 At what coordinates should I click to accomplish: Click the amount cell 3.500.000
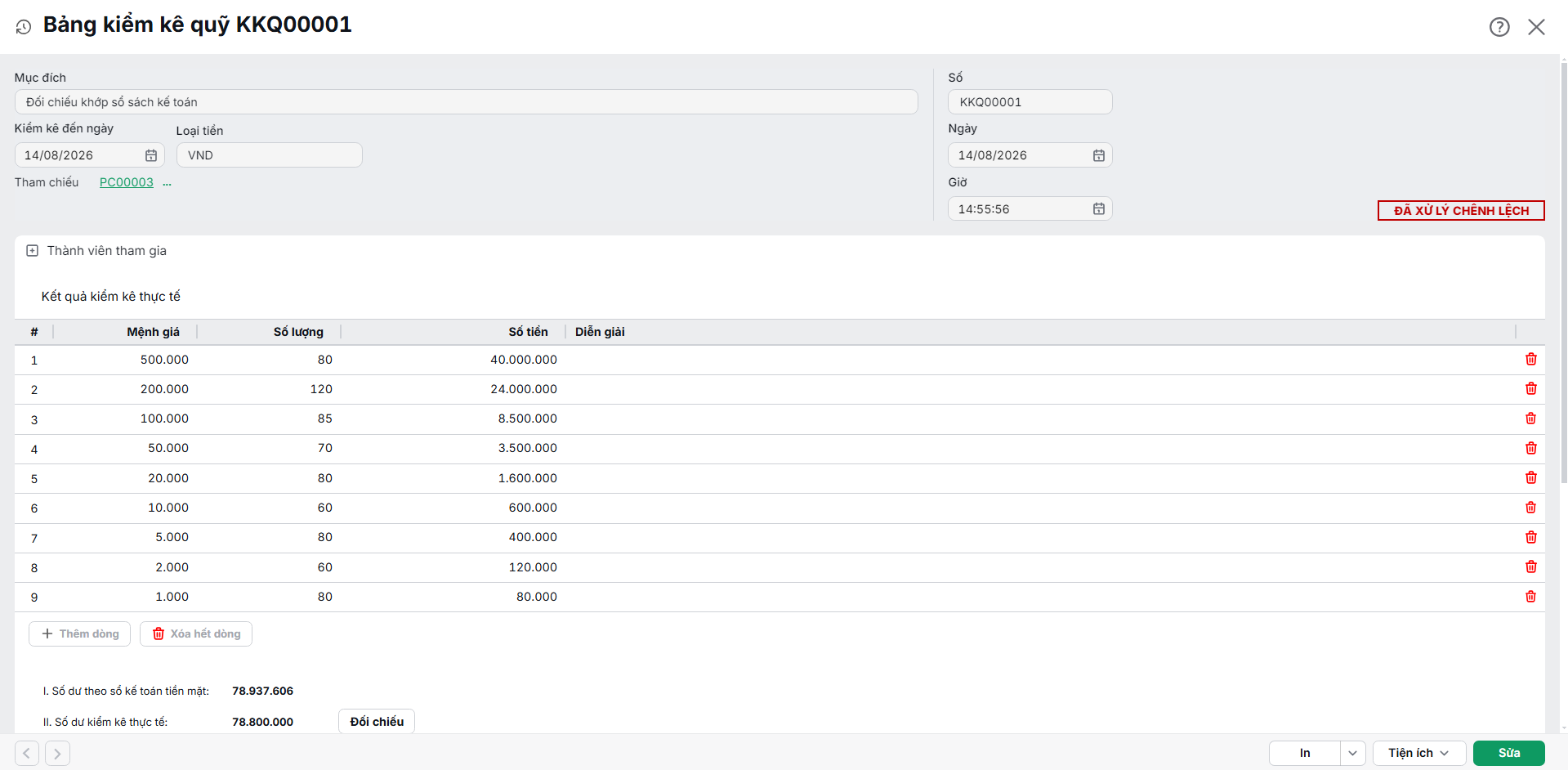528,448
